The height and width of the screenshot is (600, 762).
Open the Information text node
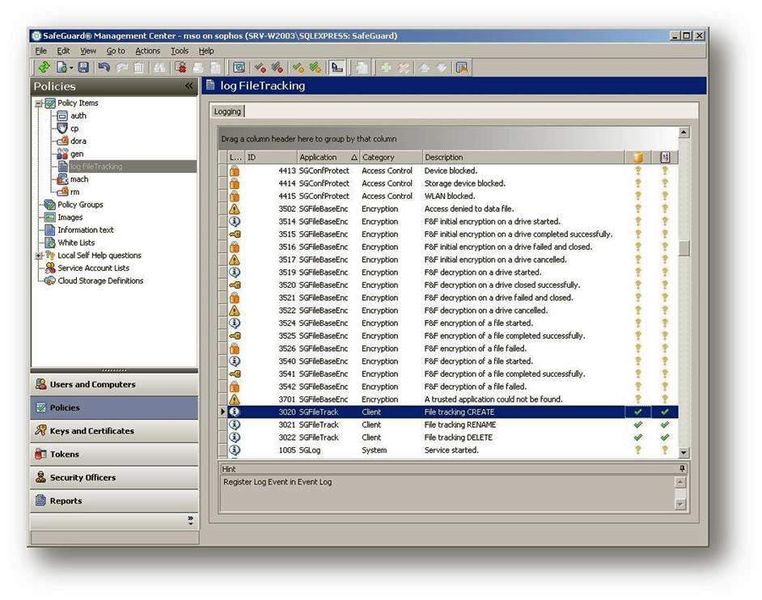tap(86, 230)
